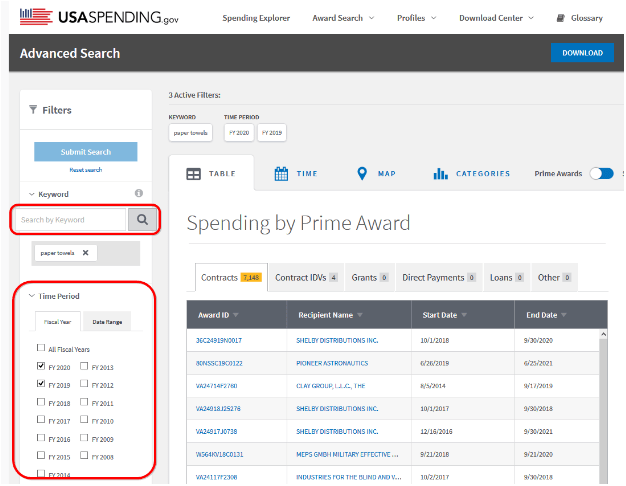Sort by the Start Date column arrow

(464, 315)
